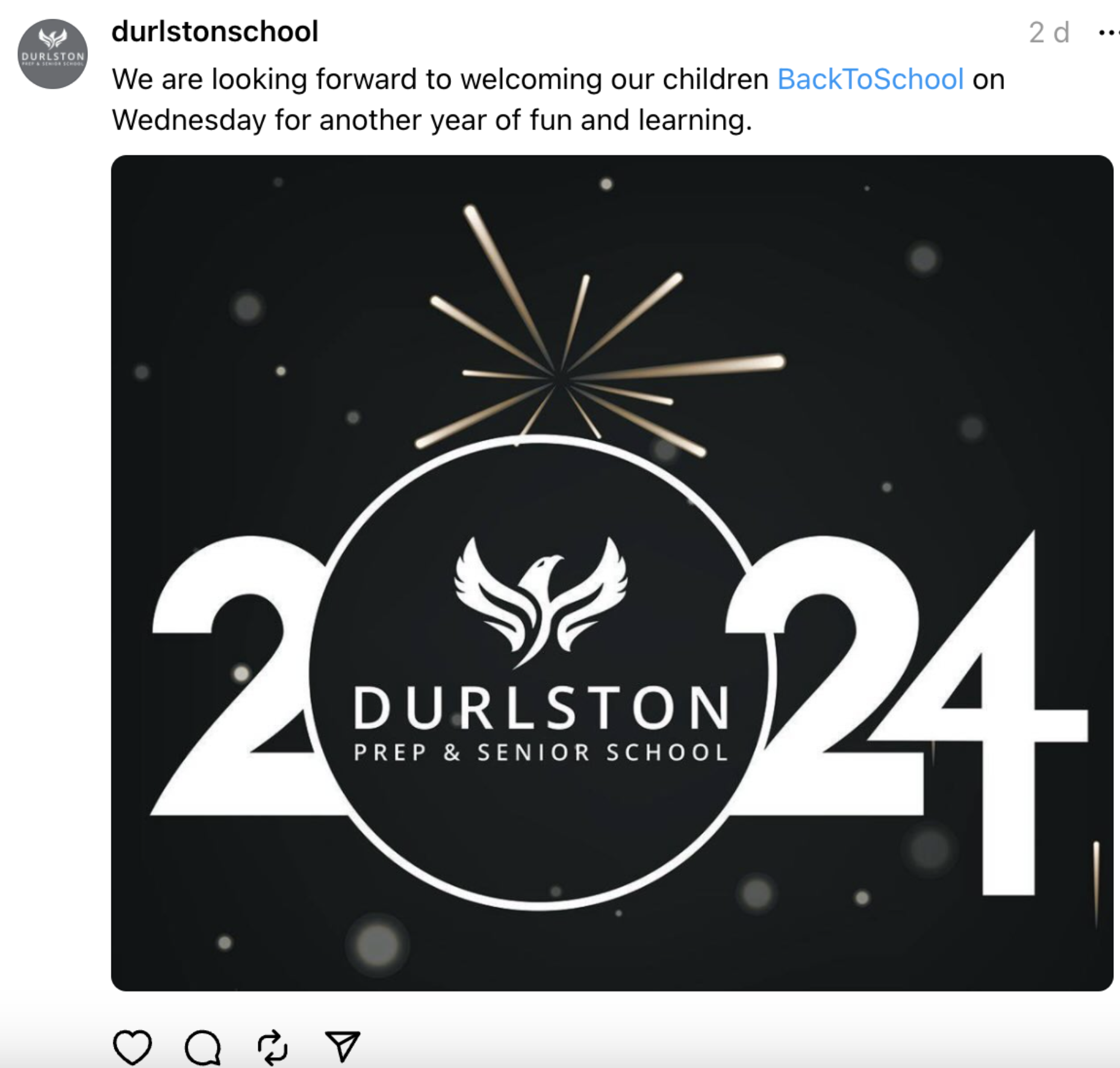The image size is (1120, 1068).
Task: Click the large leftmost numeral 2
Action: pyautogui.click(x=235, y=674)
